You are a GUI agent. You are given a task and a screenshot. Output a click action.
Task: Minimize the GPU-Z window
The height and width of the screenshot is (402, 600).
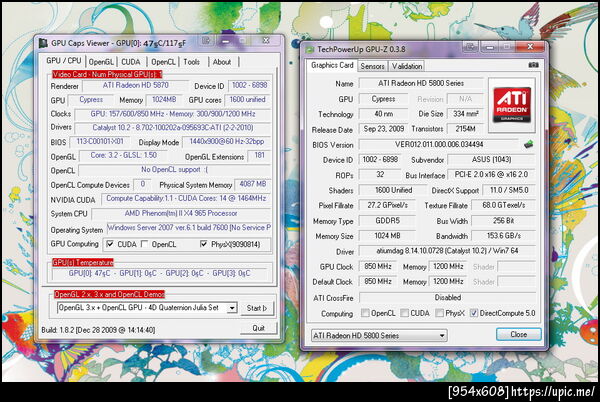[490, 47]
